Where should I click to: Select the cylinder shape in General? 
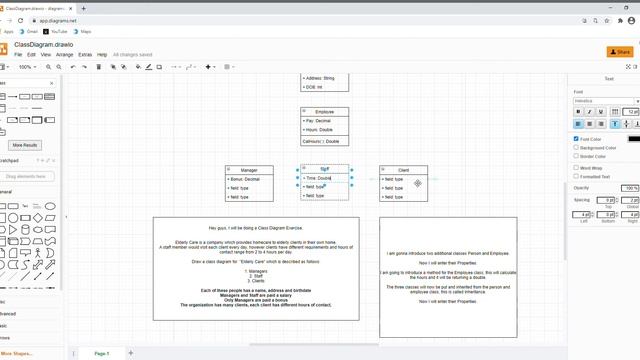pyautogui.click(x=25, y=229)
